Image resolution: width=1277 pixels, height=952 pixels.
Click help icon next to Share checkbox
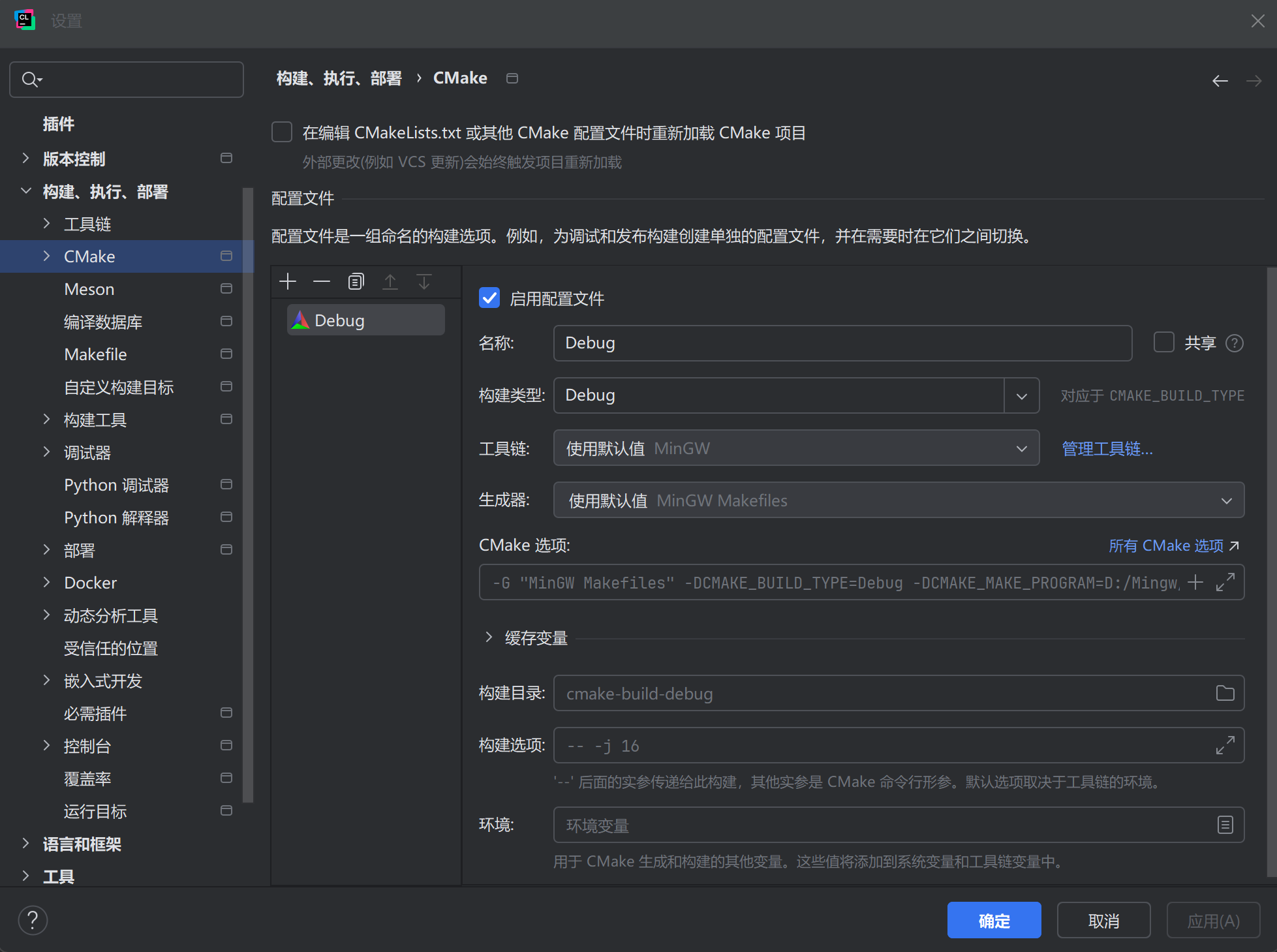tap(1235, 343)
